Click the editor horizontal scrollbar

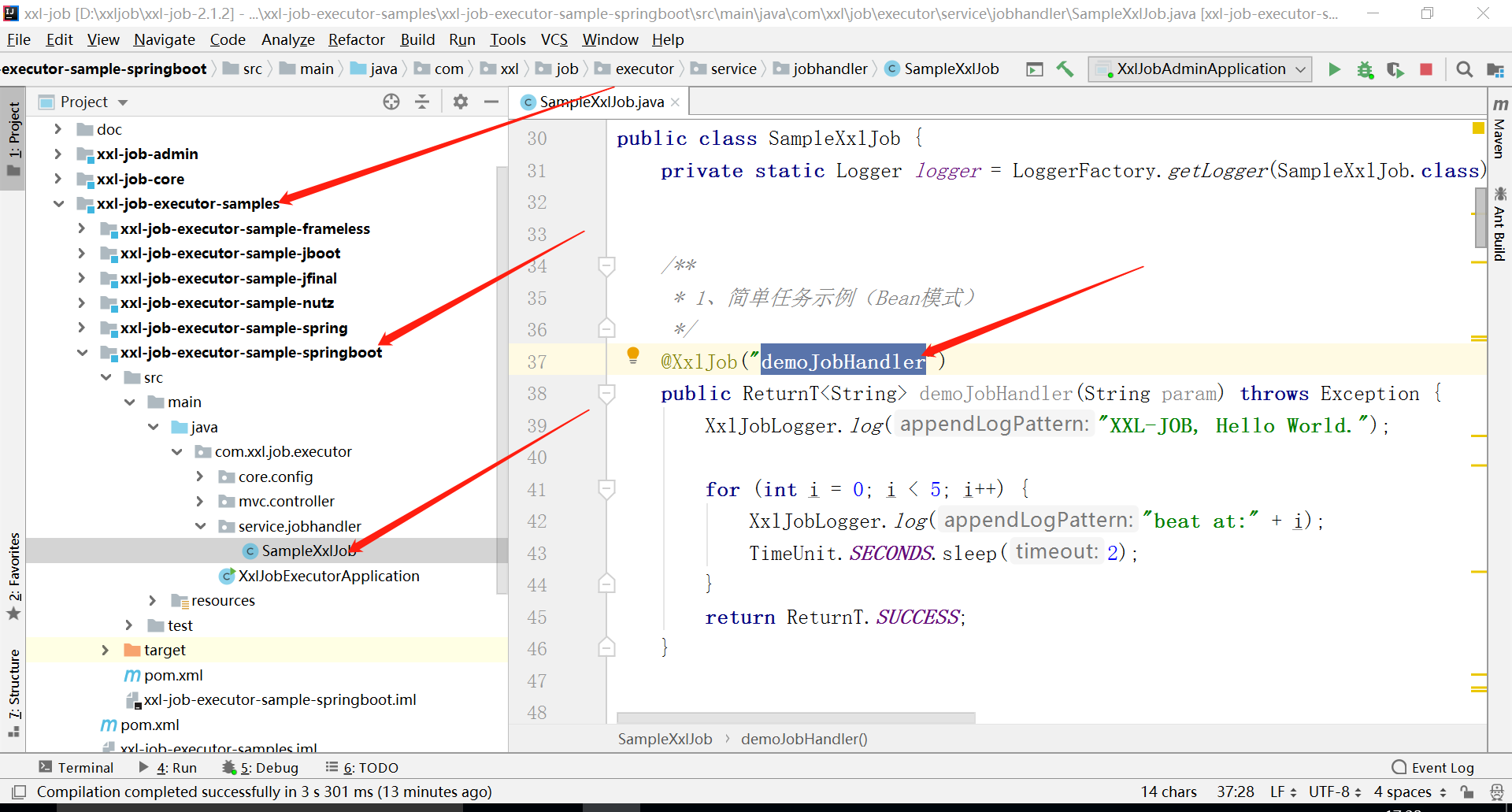click(795, 717)
